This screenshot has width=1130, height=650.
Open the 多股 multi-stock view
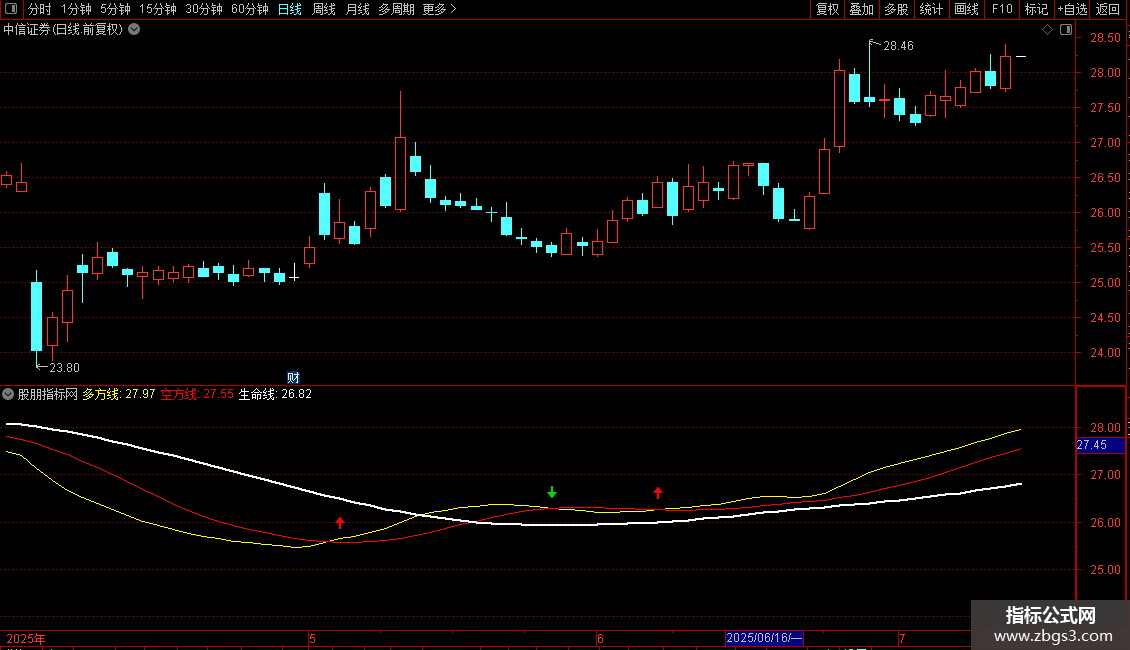(x=896, y=9)
